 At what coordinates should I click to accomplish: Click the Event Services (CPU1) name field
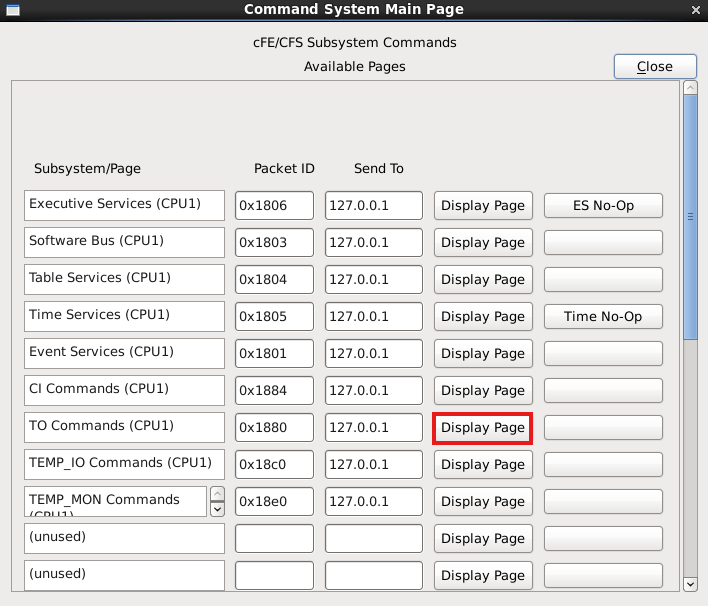pos(124,353)
